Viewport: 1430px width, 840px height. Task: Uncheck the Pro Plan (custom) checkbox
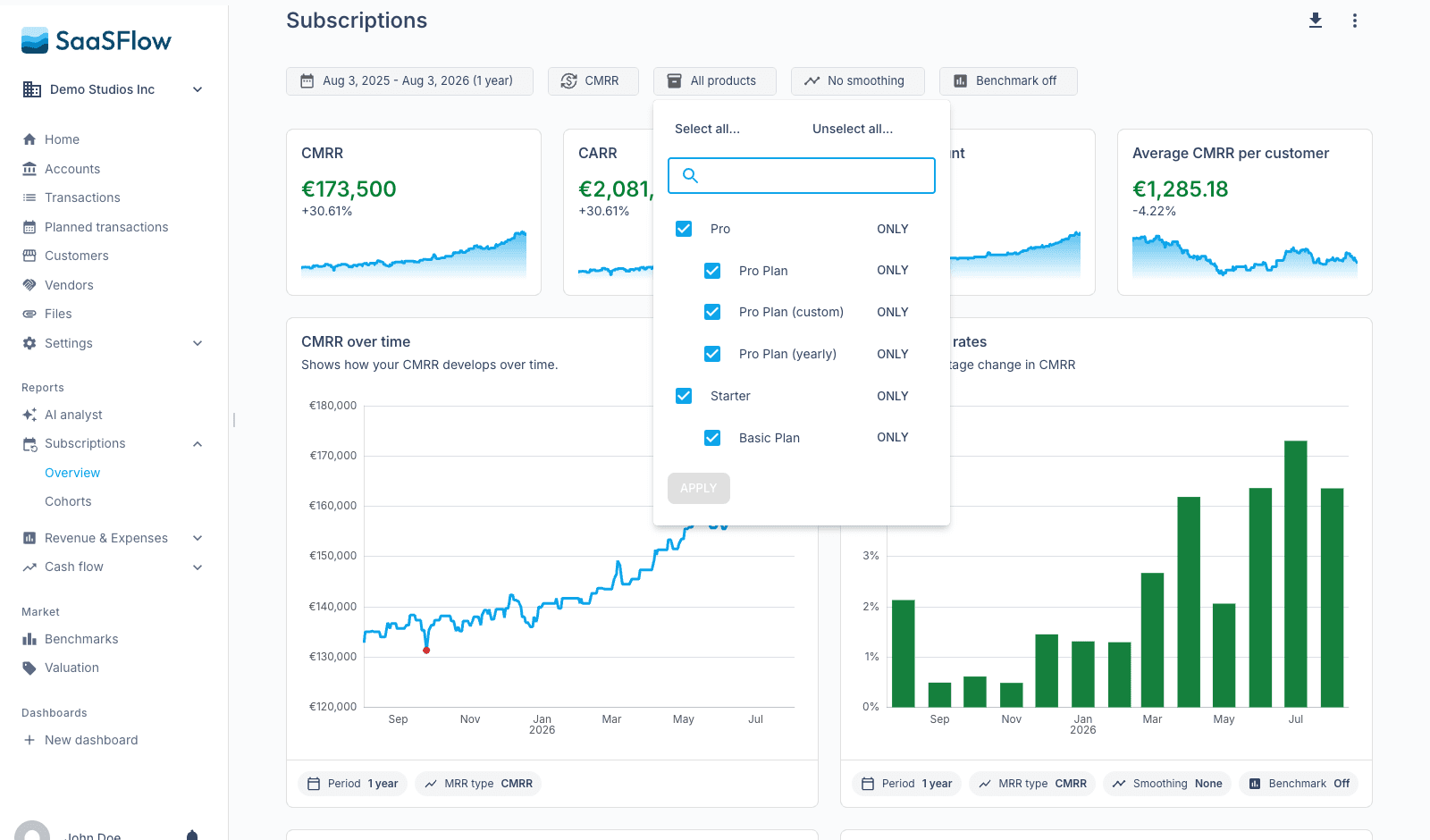pos(712,312)
